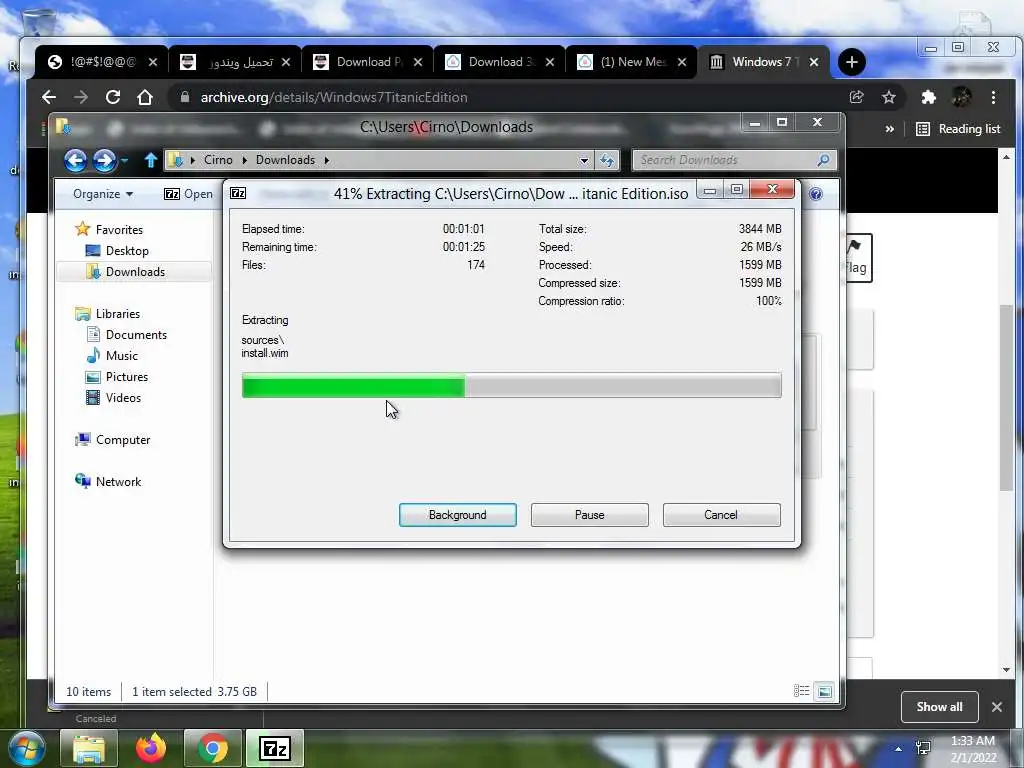
Task: Switch to the Download P browser tab
Action: (367, 62)
